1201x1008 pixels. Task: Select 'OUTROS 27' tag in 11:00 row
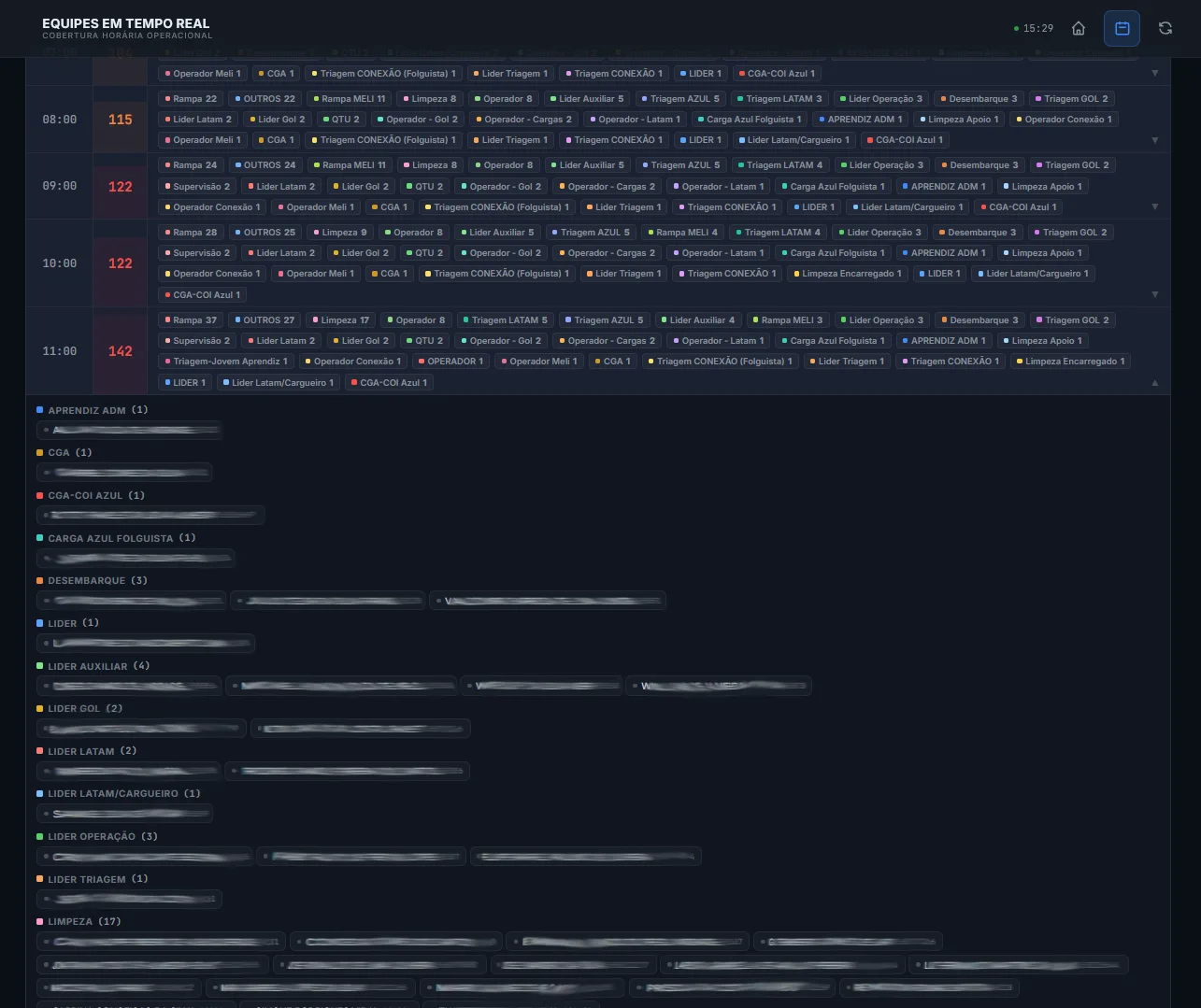[x=265, y=319]
